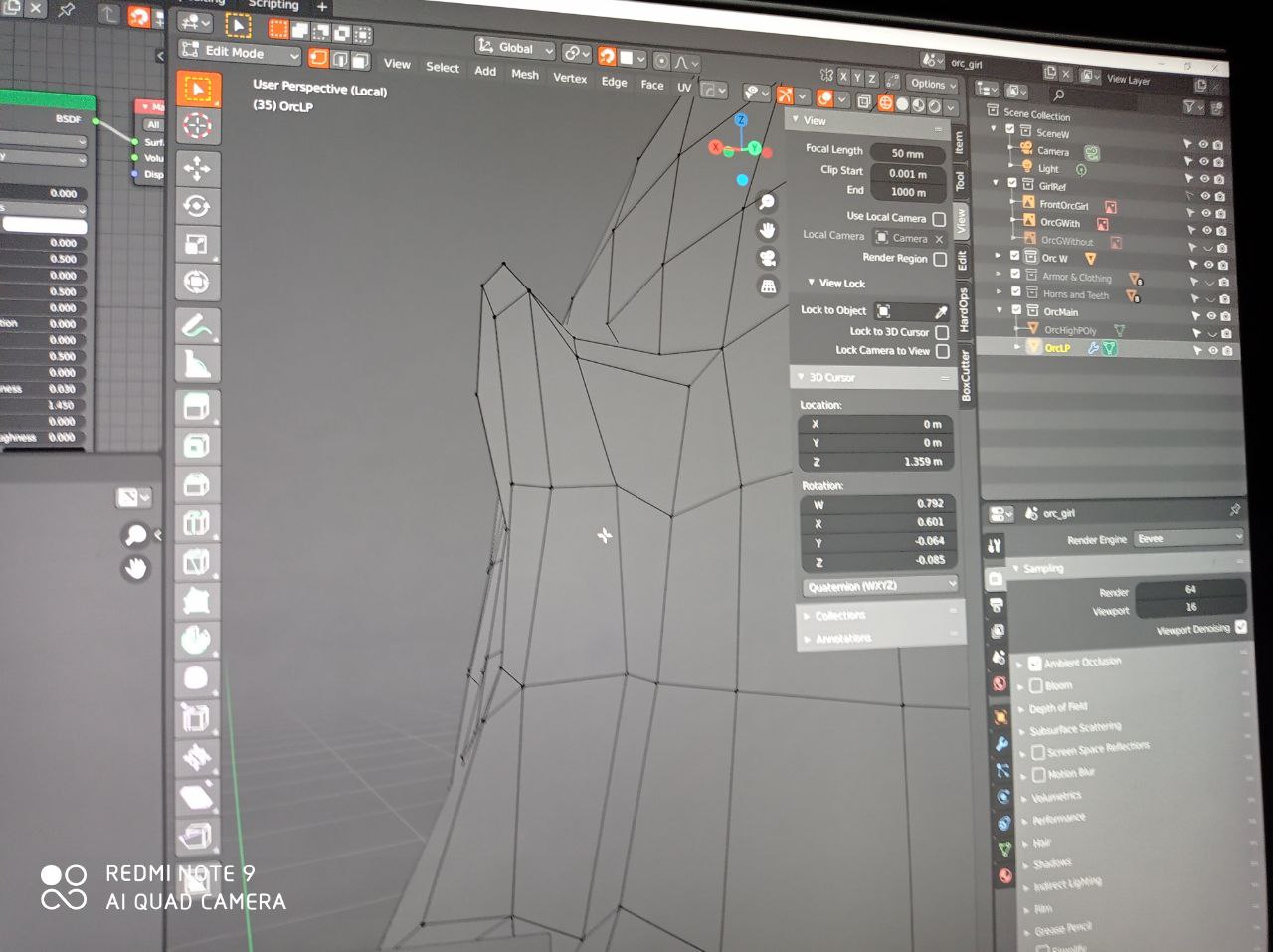
Task: Open Global transform orientation dropdown
Action: click(x=514, y=48)
